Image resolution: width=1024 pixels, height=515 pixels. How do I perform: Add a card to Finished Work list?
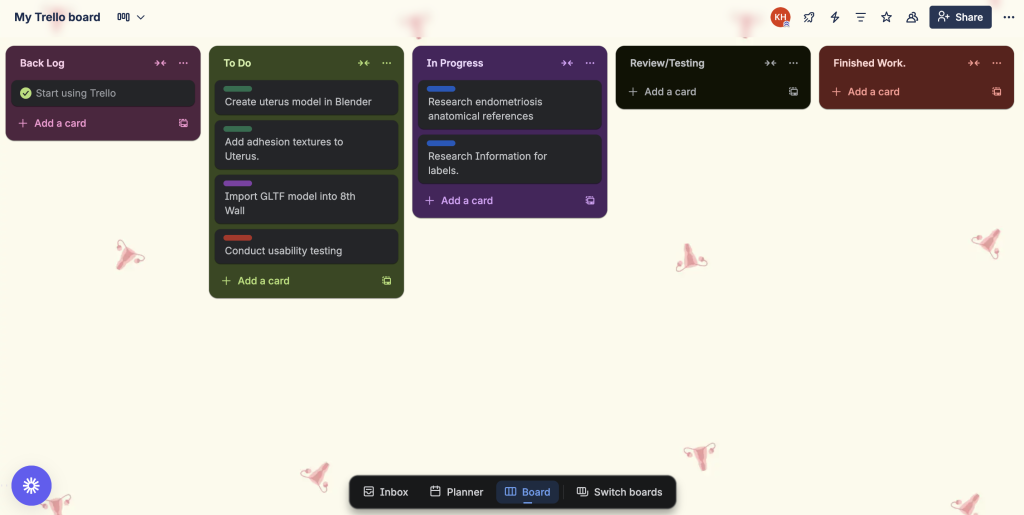(x=873, y=91)
